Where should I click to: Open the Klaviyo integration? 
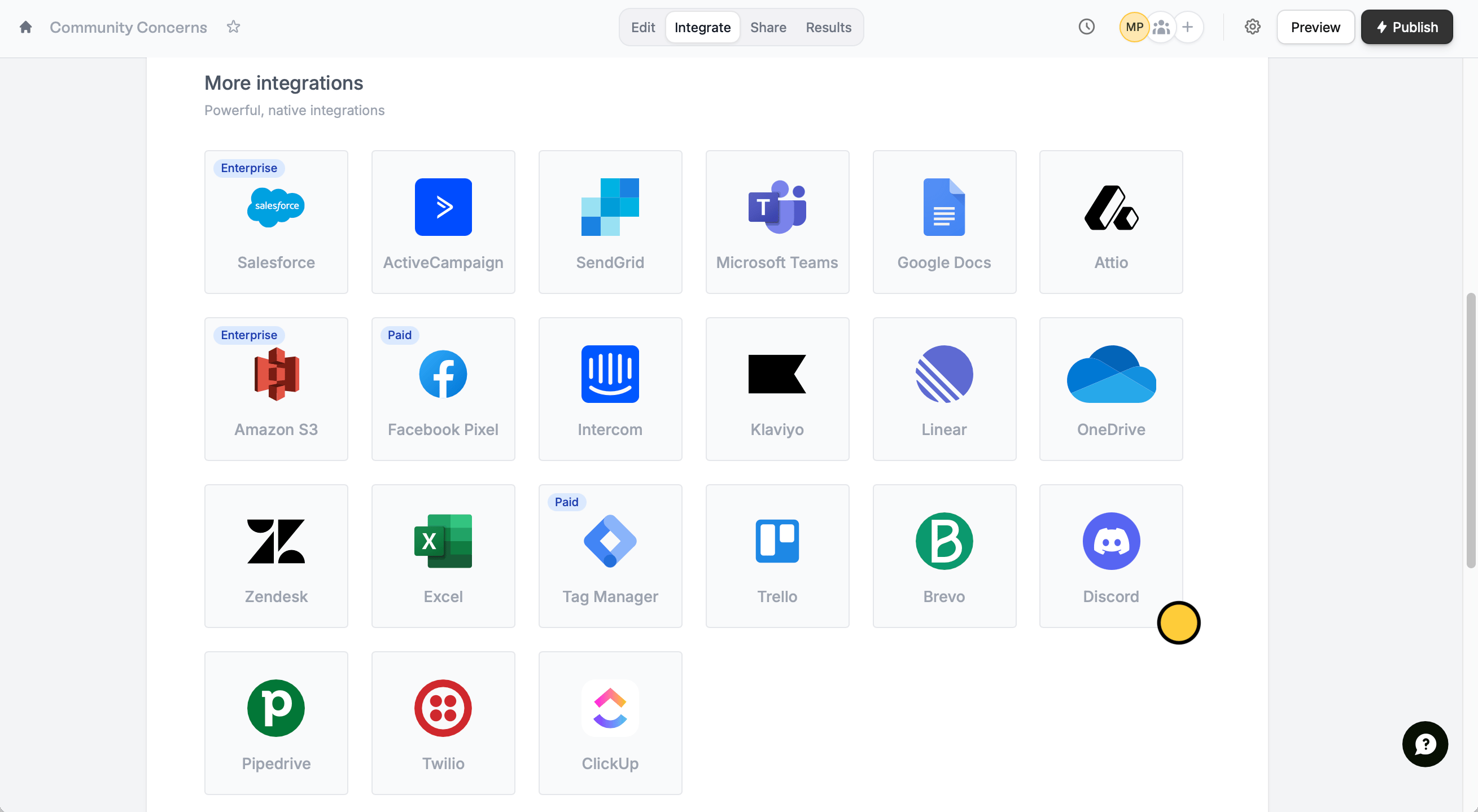[777, 389]
